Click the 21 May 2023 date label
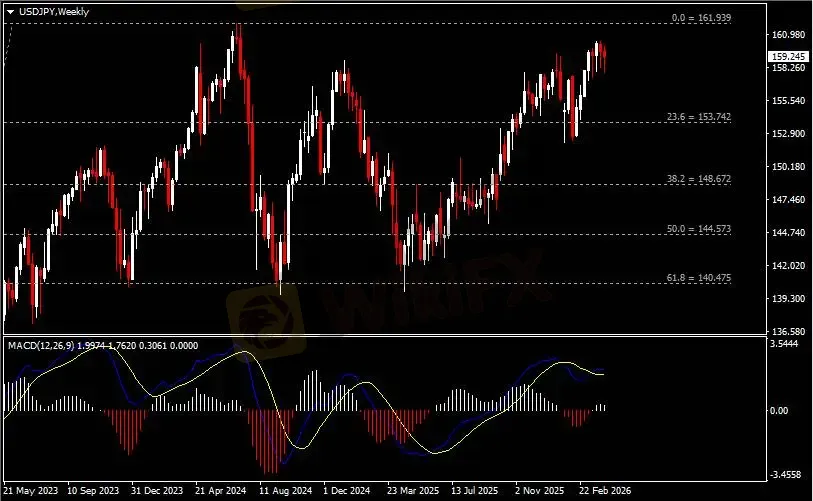 tap(31, 492)
